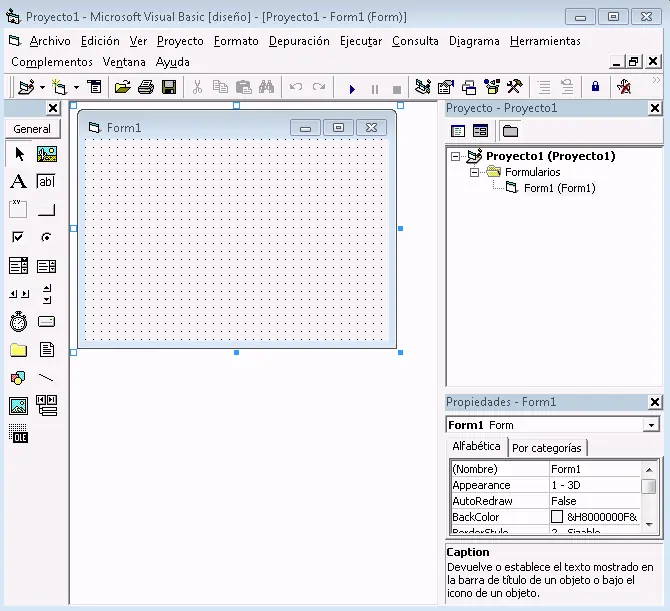Select the Appearance property row
This screenshot has height=611, width=670.
pyautogui.click(x=546, y=485)
